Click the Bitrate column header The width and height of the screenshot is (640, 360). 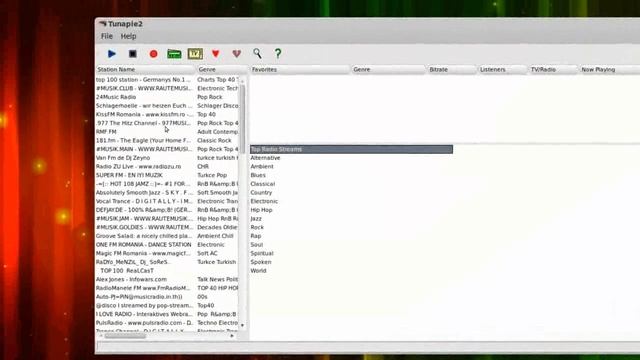(x=452, y=69)
